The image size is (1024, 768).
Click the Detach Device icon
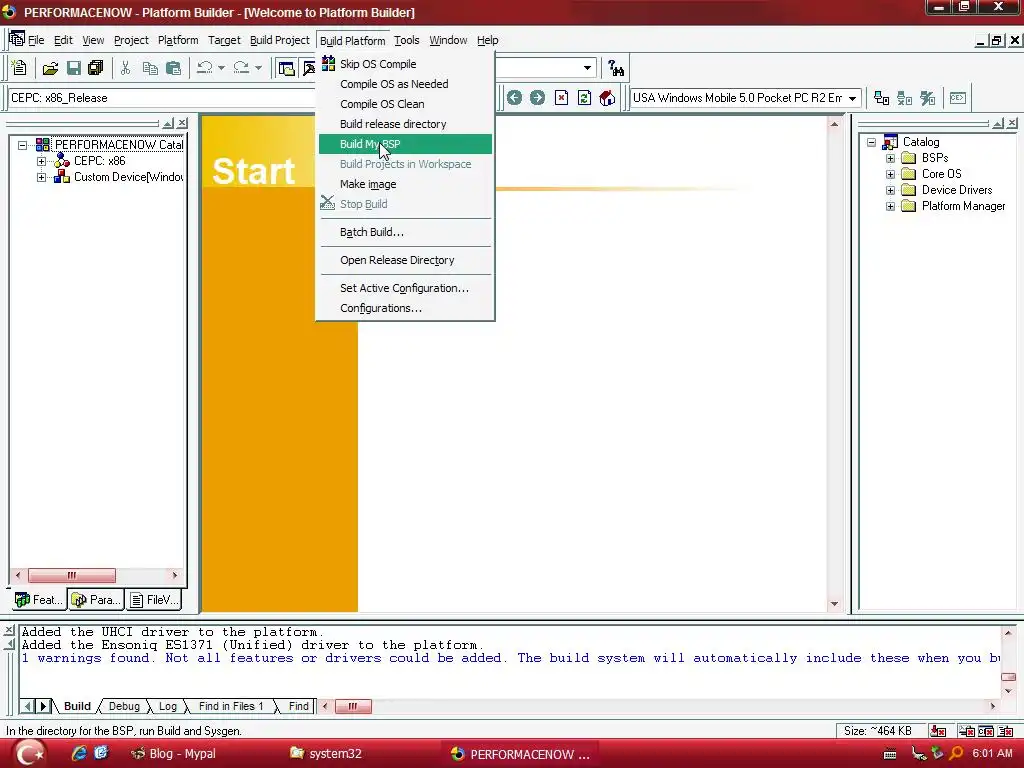(904, 98)
